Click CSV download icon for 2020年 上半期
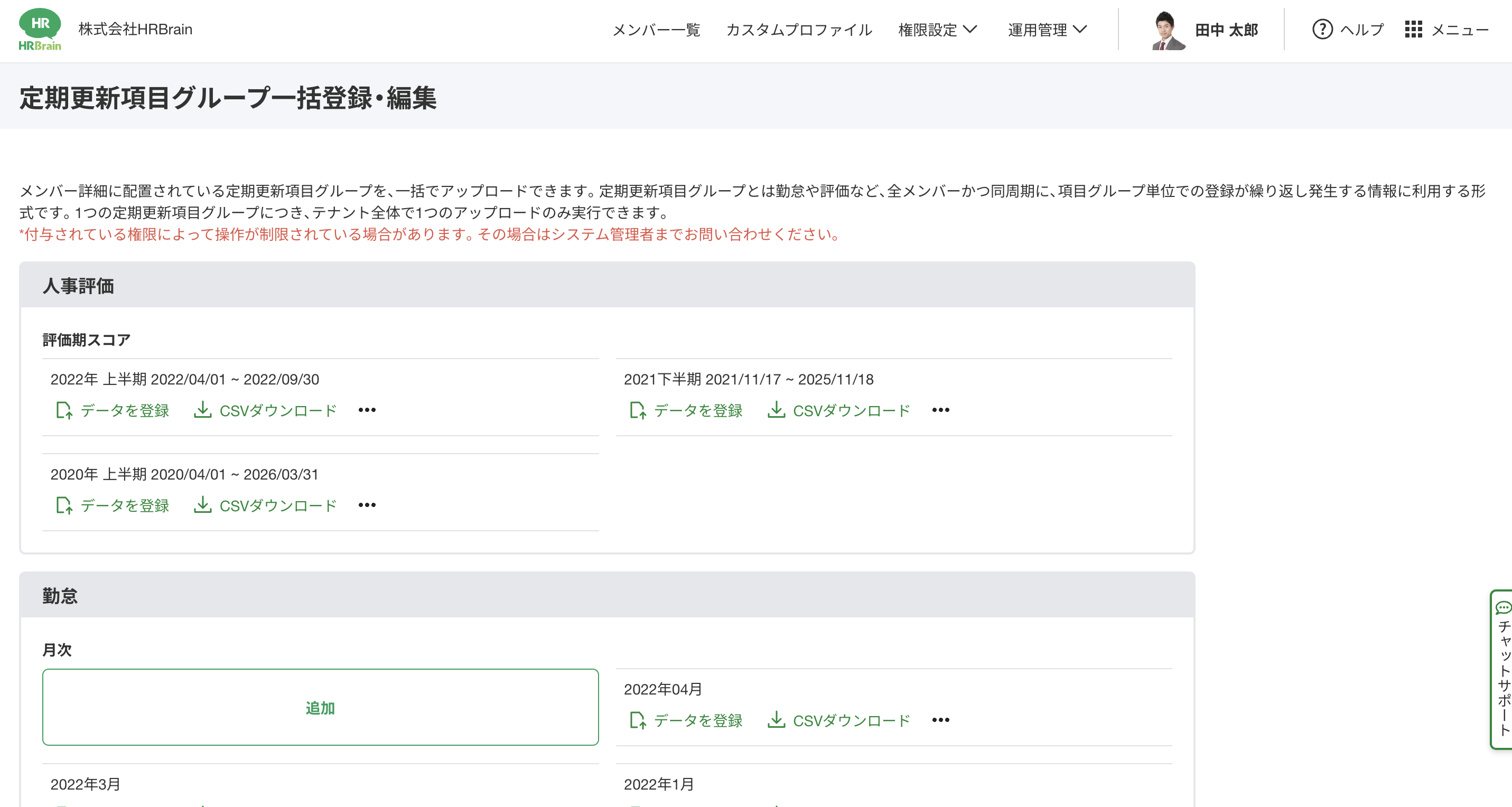The height and width of the screenshot is (807, 1512). click(x=202, y=505)
